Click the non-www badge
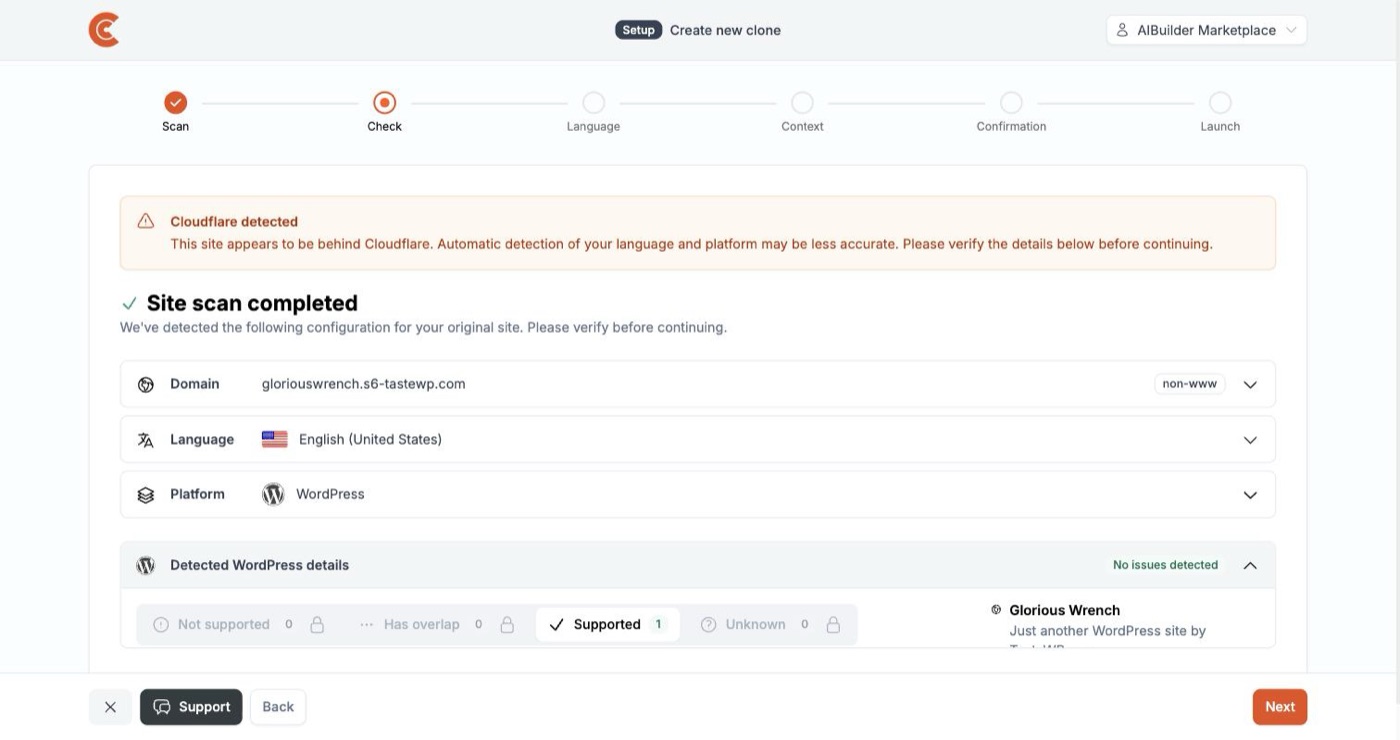 1189,384
